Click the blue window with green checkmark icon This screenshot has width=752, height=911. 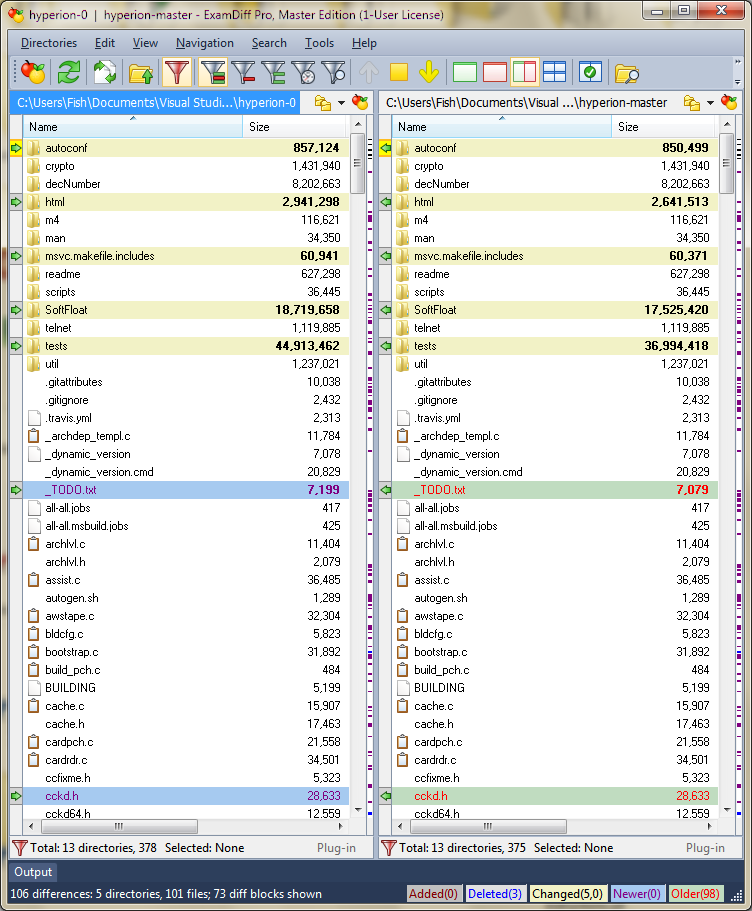click(590, 72)
